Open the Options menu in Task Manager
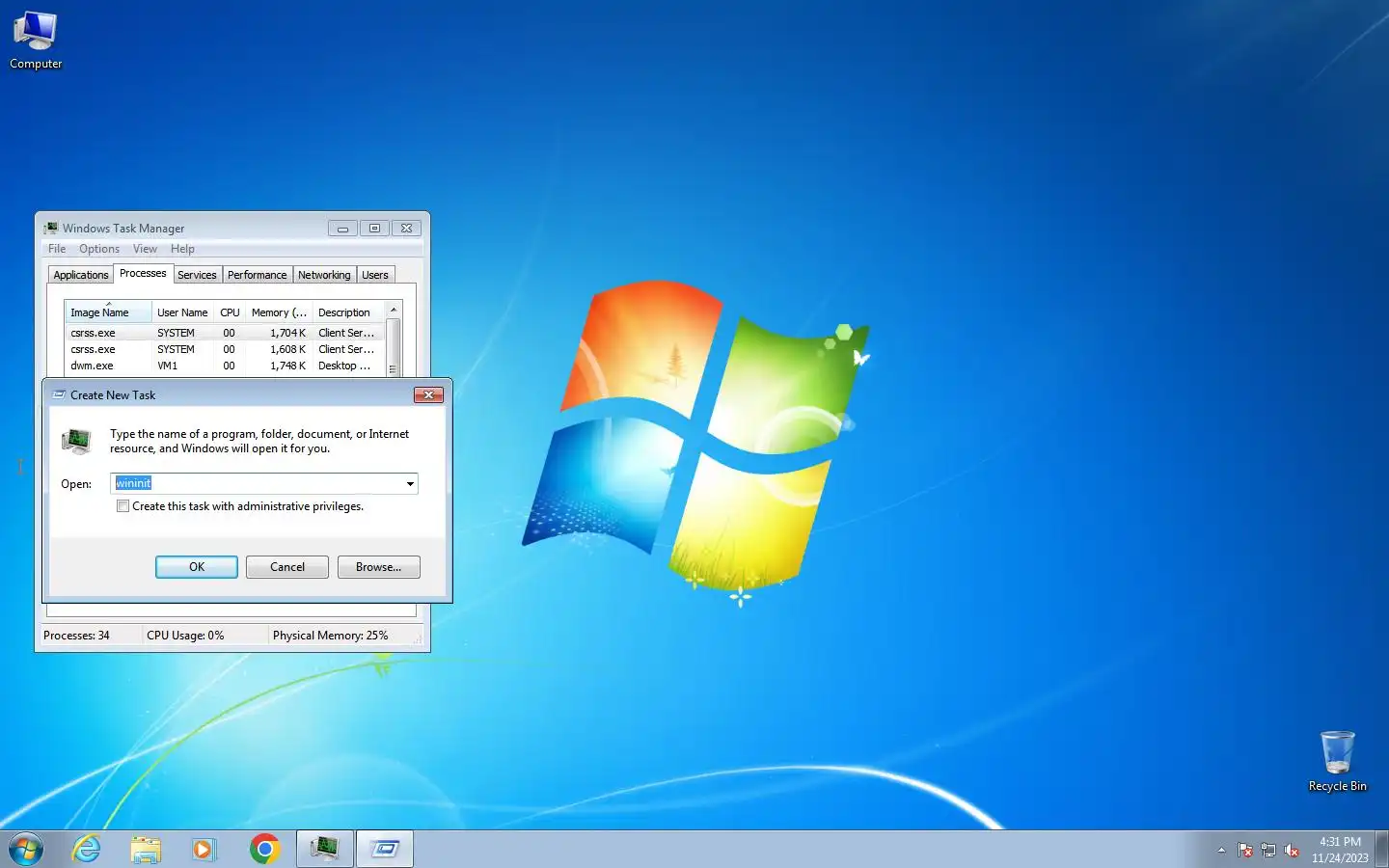Image resolution: width=1389 pixels, height=868 pixels. 99,249
